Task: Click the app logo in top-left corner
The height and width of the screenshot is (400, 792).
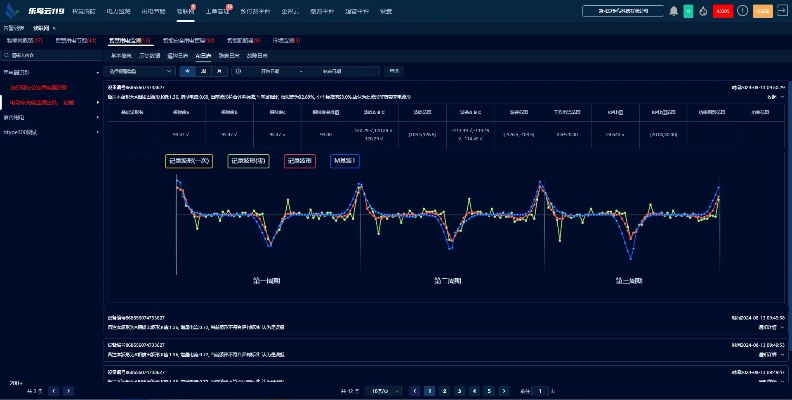Action: [13, 11]
